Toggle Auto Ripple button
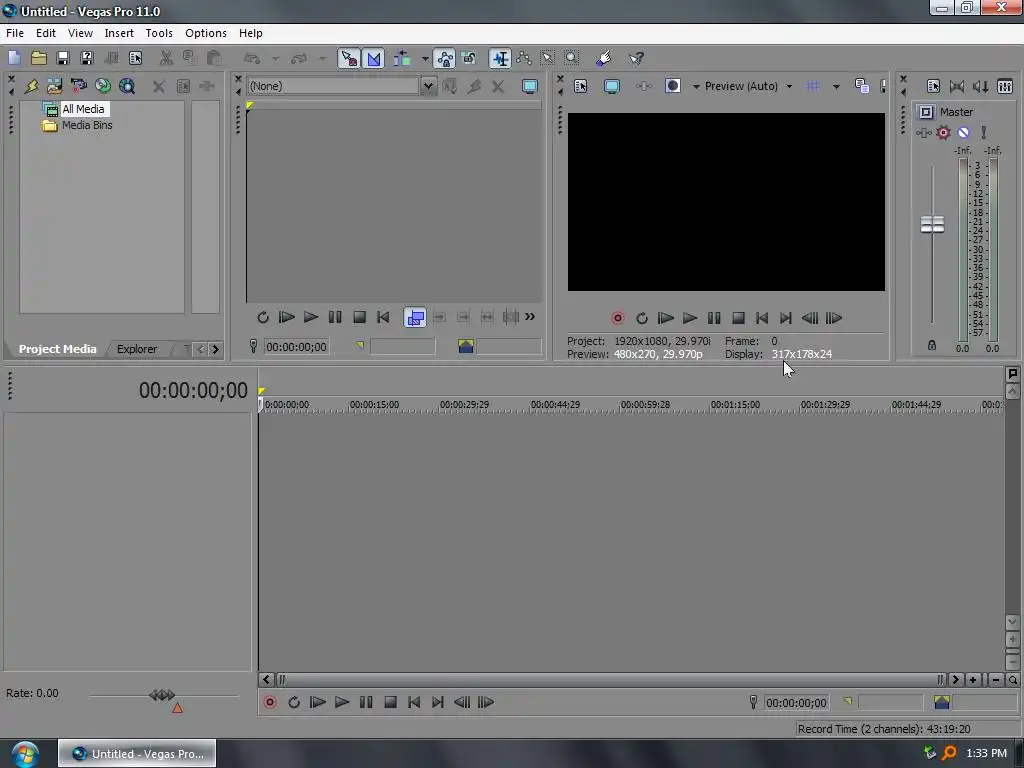1024x768 pixels. tap(402, 58)
